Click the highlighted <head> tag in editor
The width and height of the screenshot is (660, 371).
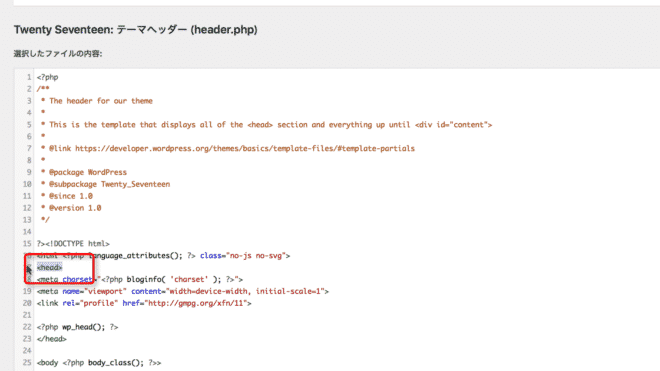pyautogui.click(x=49, y=267)
